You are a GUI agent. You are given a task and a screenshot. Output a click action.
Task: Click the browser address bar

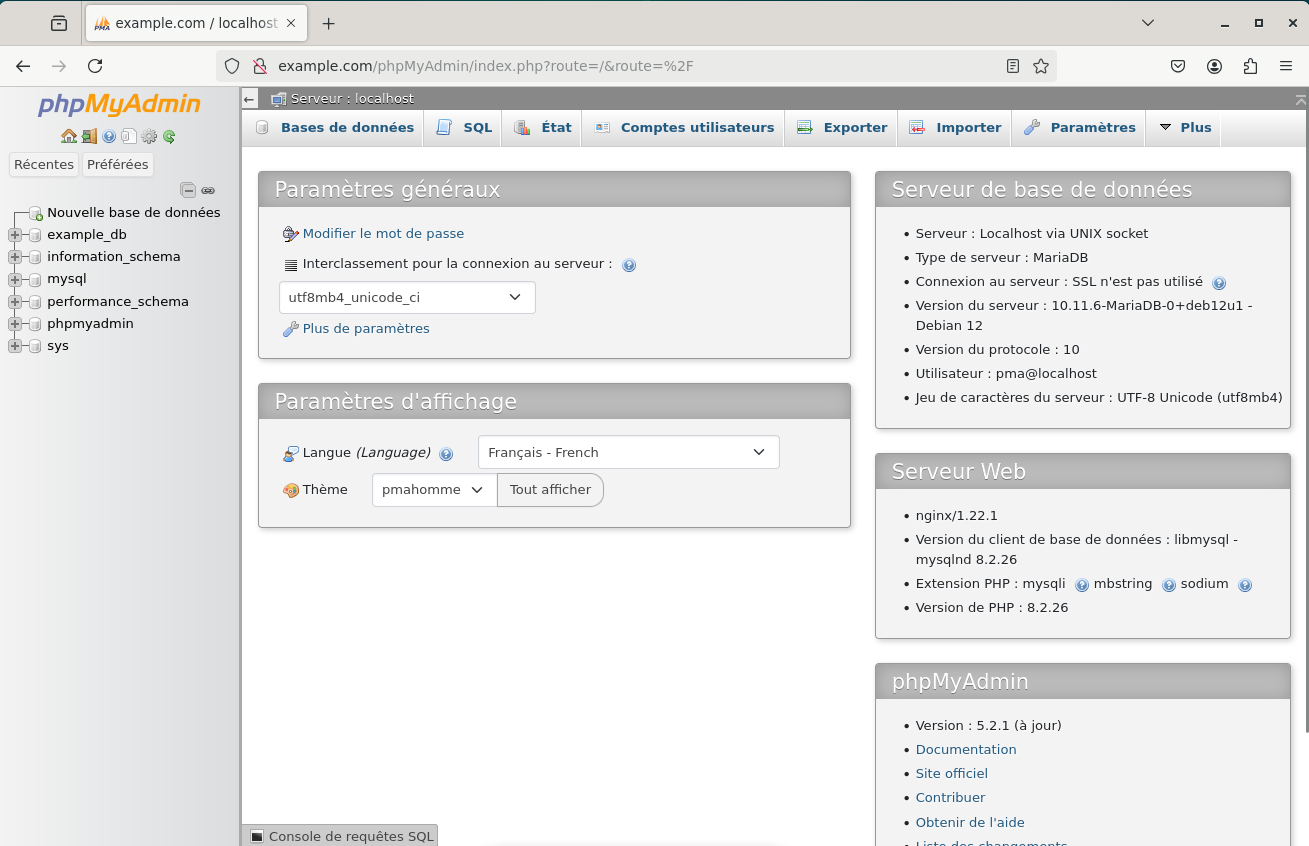pyautogui.click(x=636, y=66)
